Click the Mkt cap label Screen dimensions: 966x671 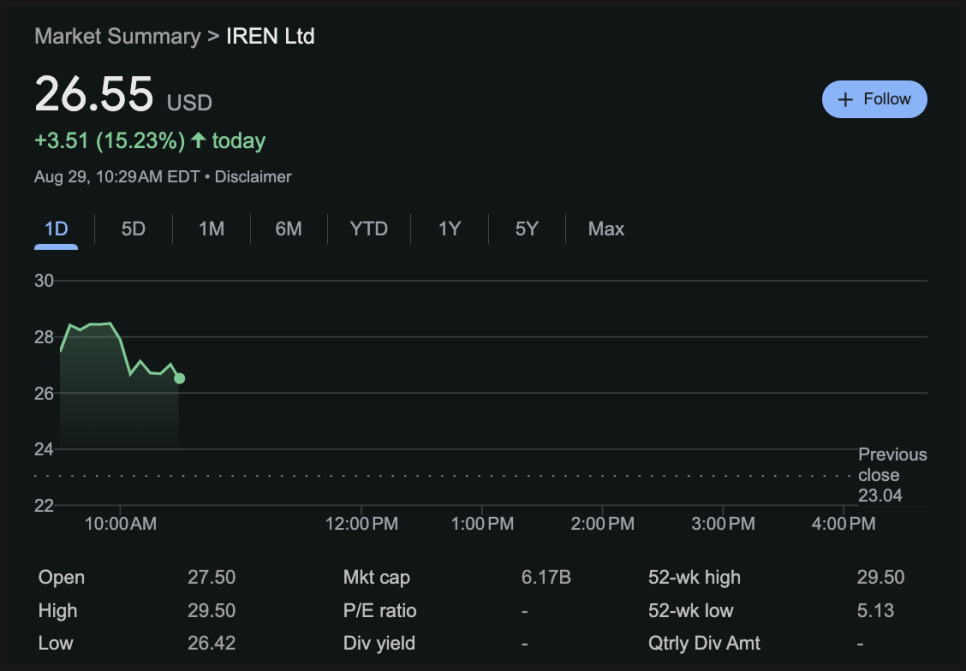(x=376, y=577)
